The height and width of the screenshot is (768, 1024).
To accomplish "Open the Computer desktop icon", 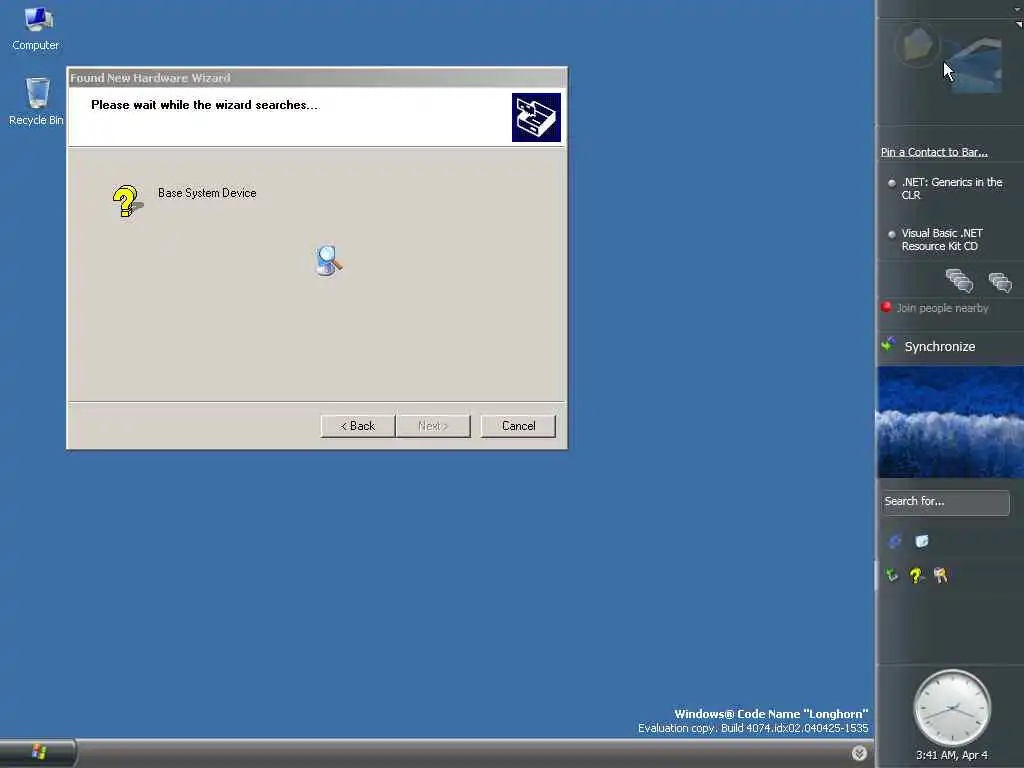I will [x=36, y=29].
